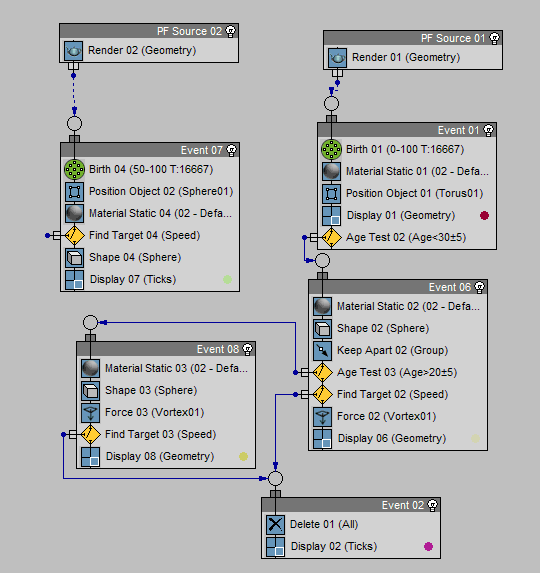Select the Material Static 04 sphere icon
The height and width of the screenshot is (573, 540).
coord(75,213)
